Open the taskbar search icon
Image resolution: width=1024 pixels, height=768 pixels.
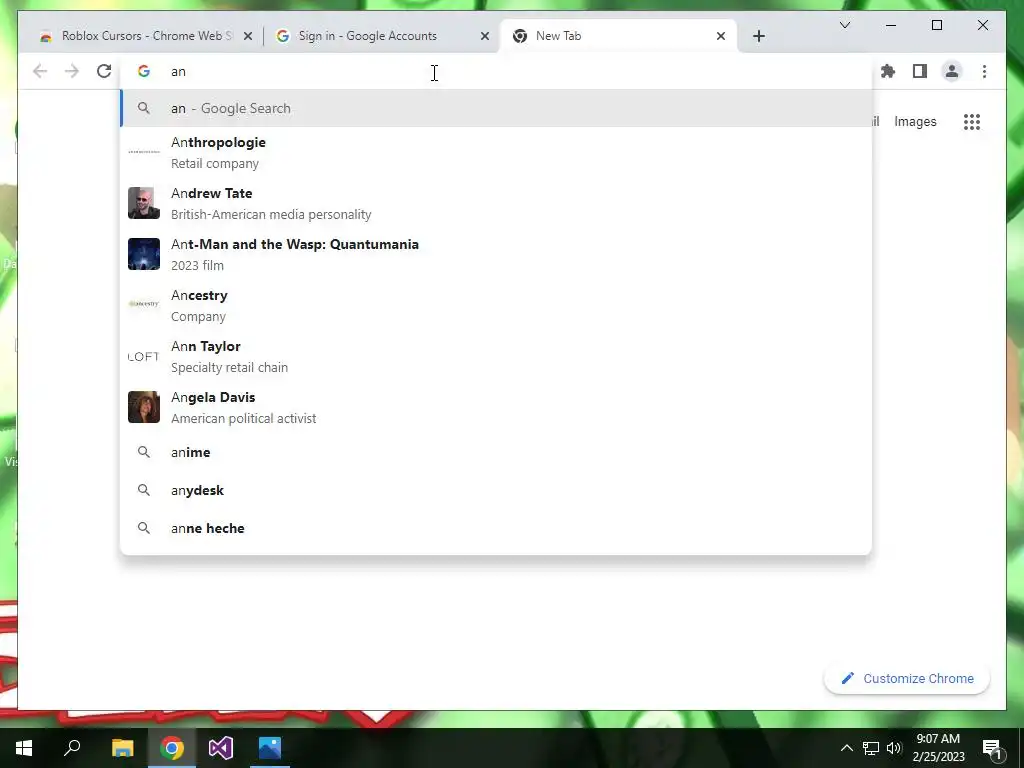[72, 748]
